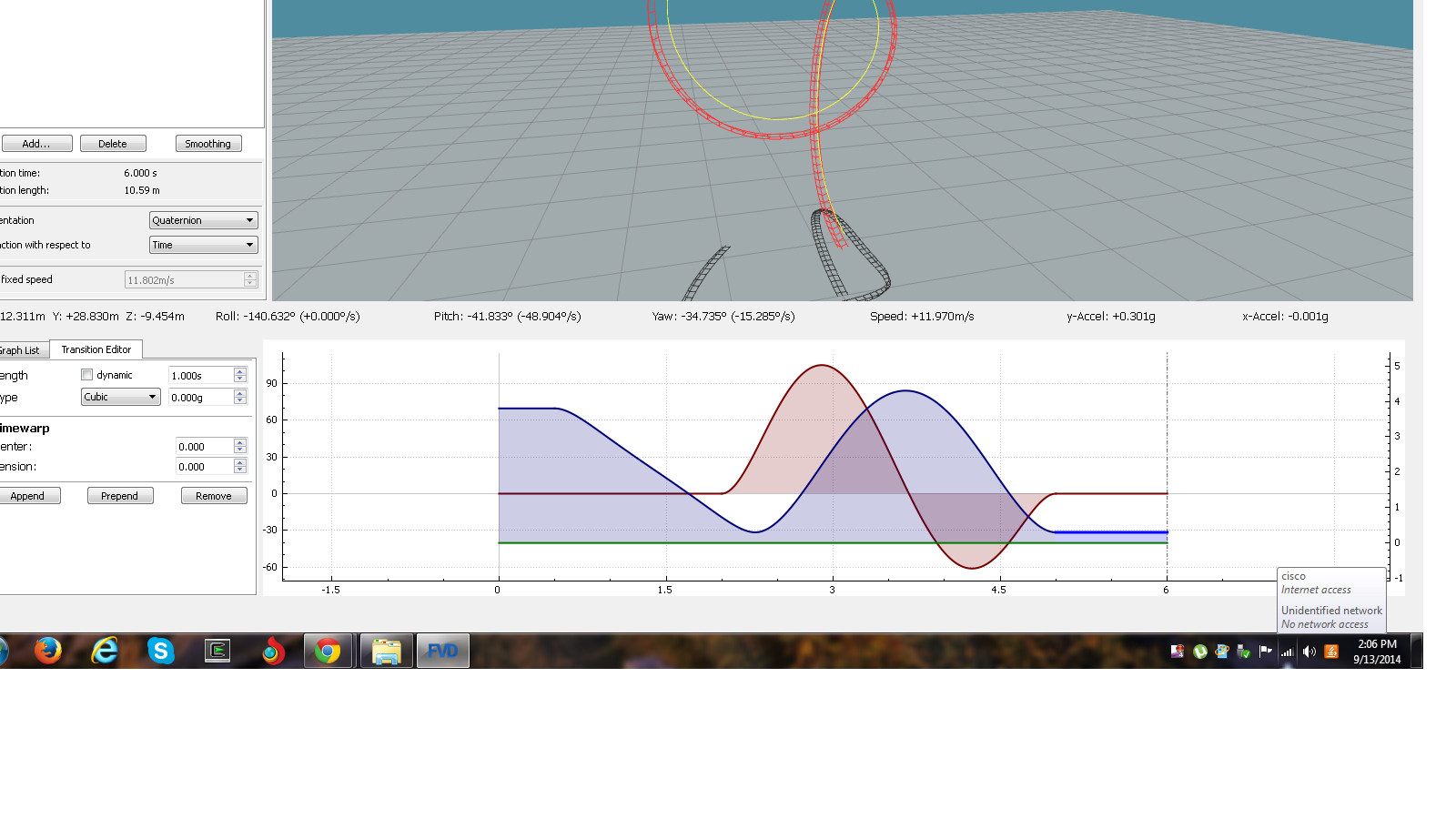Open Skype from the taskbar
The width and height of the screenshot is (1456, 819).
(160, 651)
